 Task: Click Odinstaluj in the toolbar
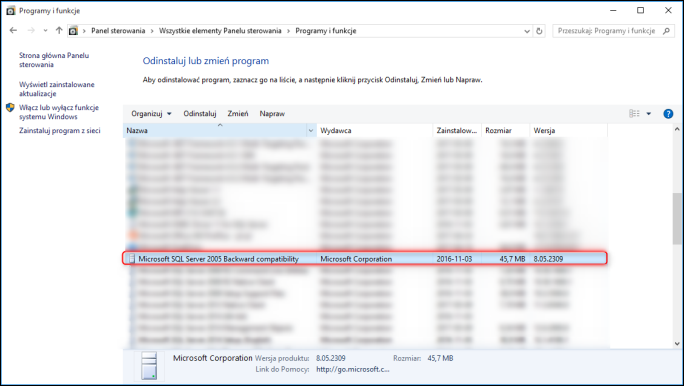pos(200,114)
